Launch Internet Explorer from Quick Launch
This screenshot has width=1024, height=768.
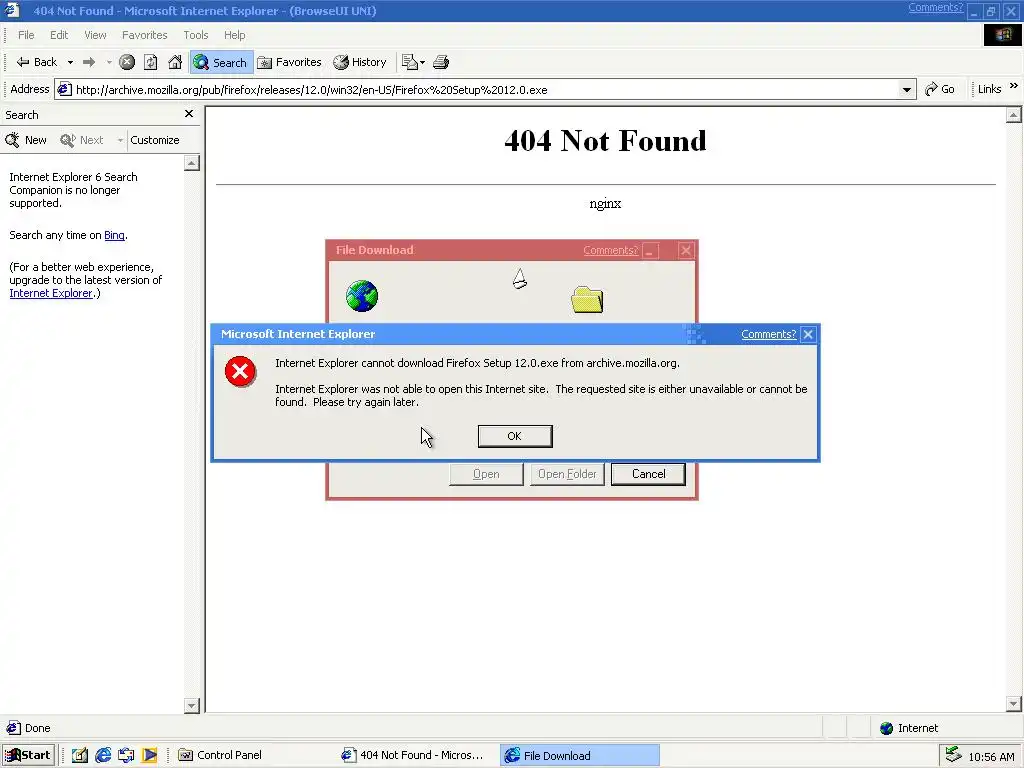click(x=103, y=755)
